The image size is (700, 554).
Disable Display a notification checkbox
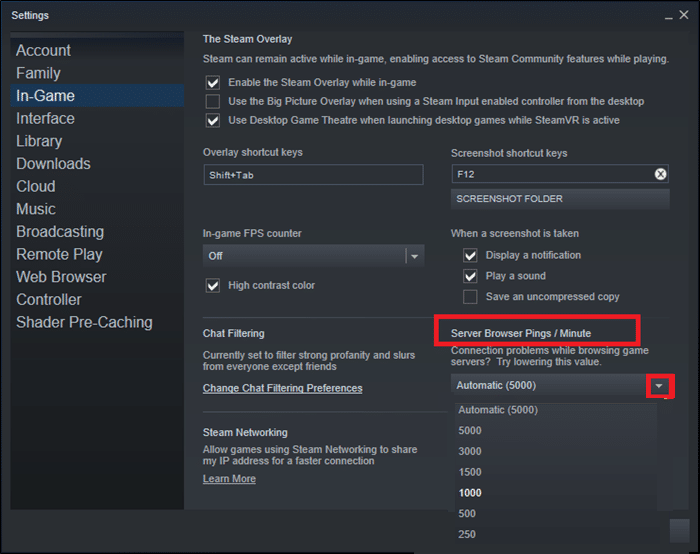pyautogui.click(x=470, y=255)
